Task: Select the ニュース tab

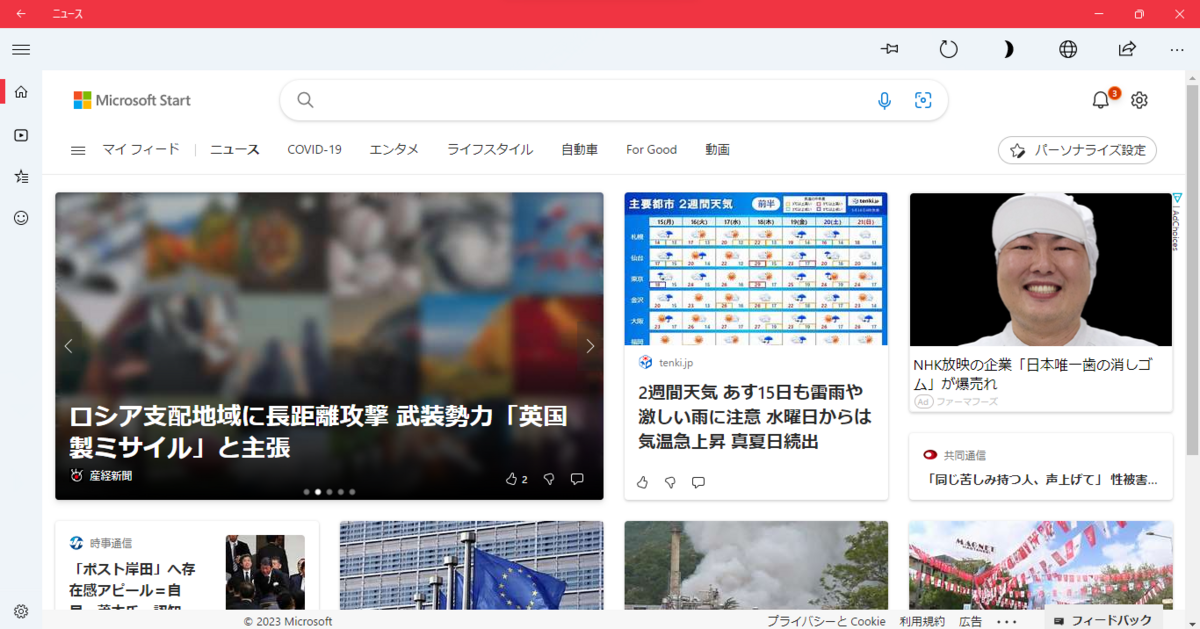Action: (x=235, y=150)
